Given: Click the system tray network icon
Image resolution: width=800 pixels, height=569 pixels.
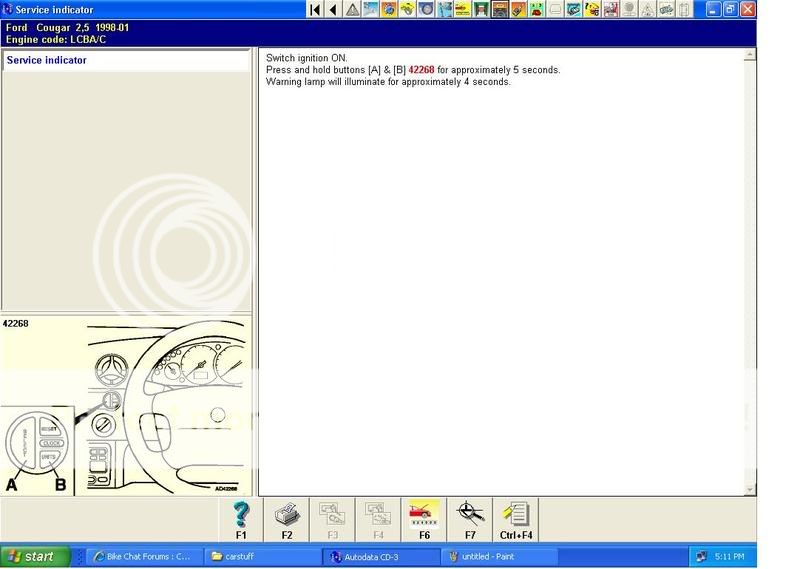Looking at the screenshot, I should (x=702, y=557).
